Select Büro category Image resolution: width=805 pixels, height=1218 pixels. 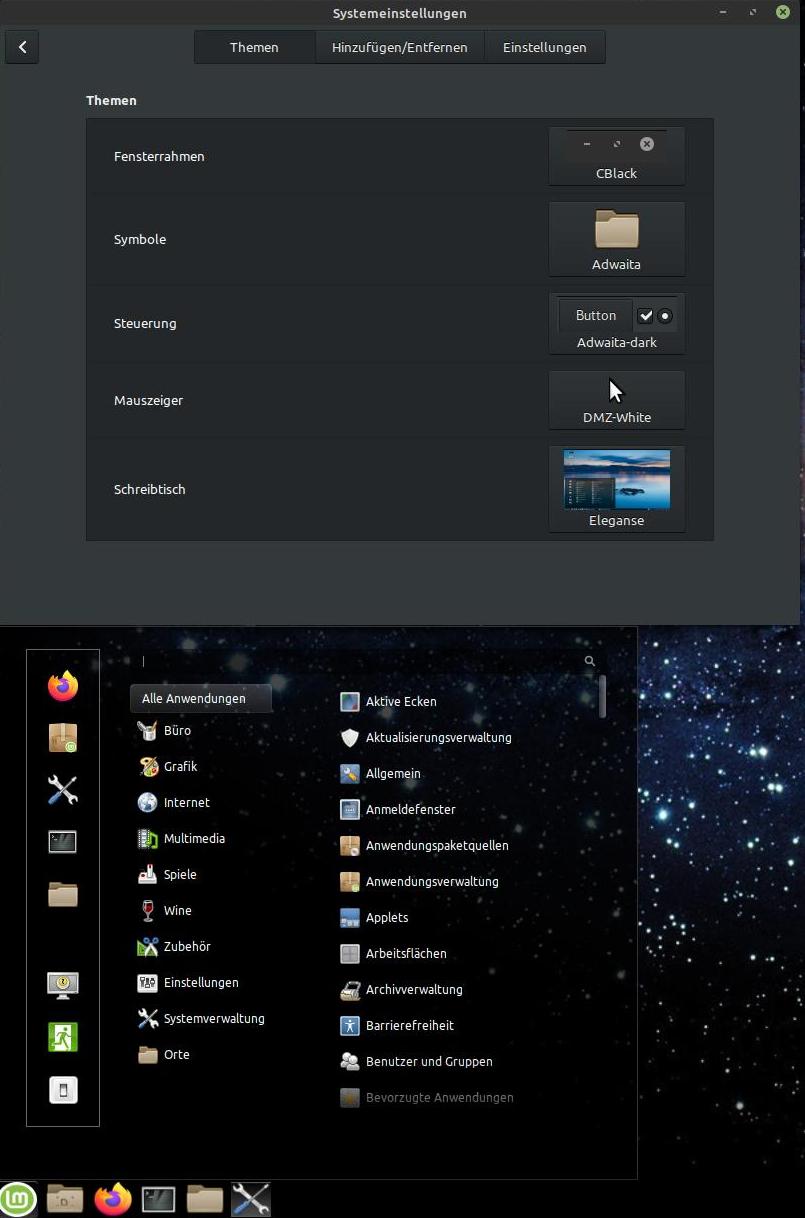point(164,731)
